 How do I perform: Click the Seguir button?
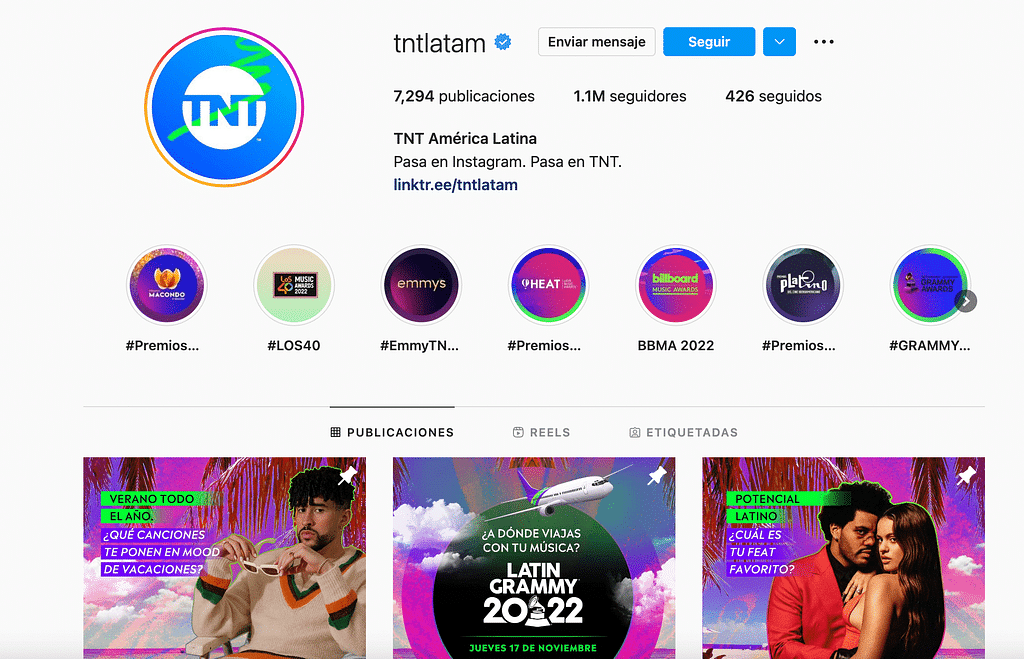pyautogui.click(x=709, y=42)
